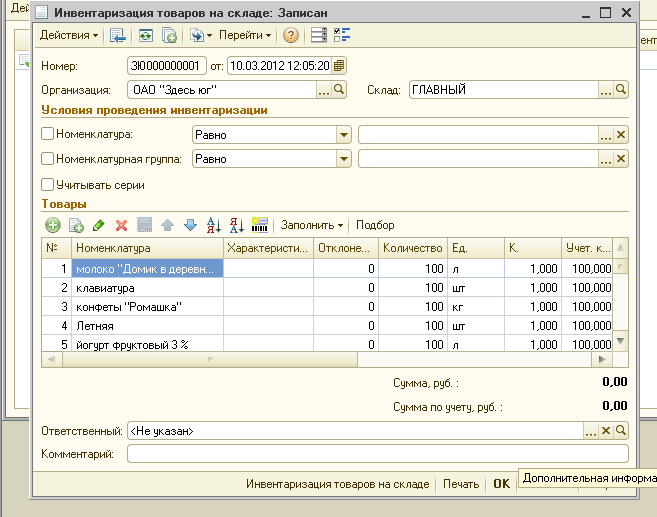Click the find-in-list toolbar icon
This screenshot has height=517, width=657.
pyautogui.click(x=118, y=35)
